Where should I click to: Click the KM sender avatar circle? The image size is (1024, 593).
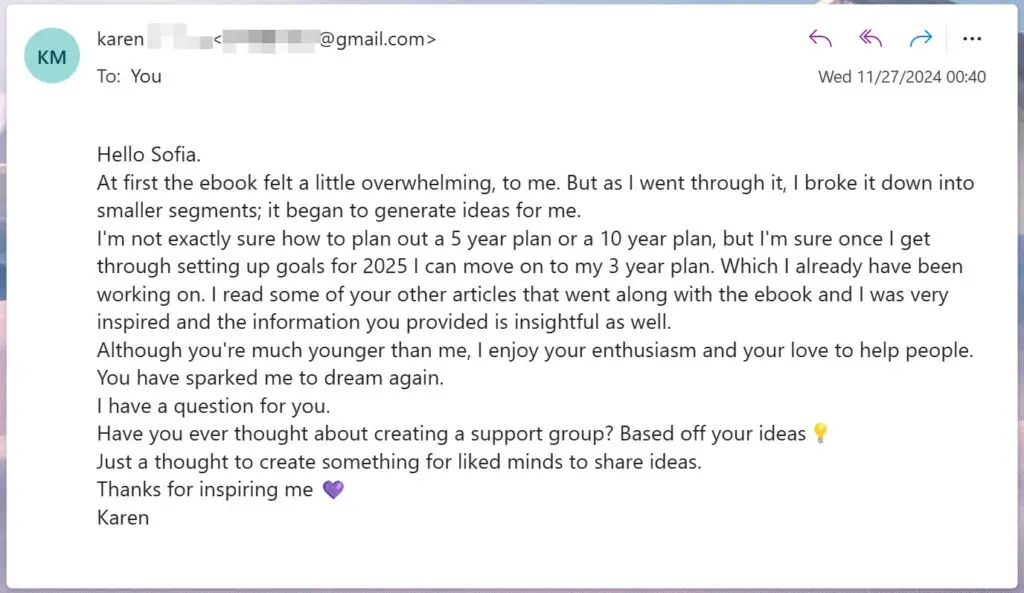tap(50, 56)
